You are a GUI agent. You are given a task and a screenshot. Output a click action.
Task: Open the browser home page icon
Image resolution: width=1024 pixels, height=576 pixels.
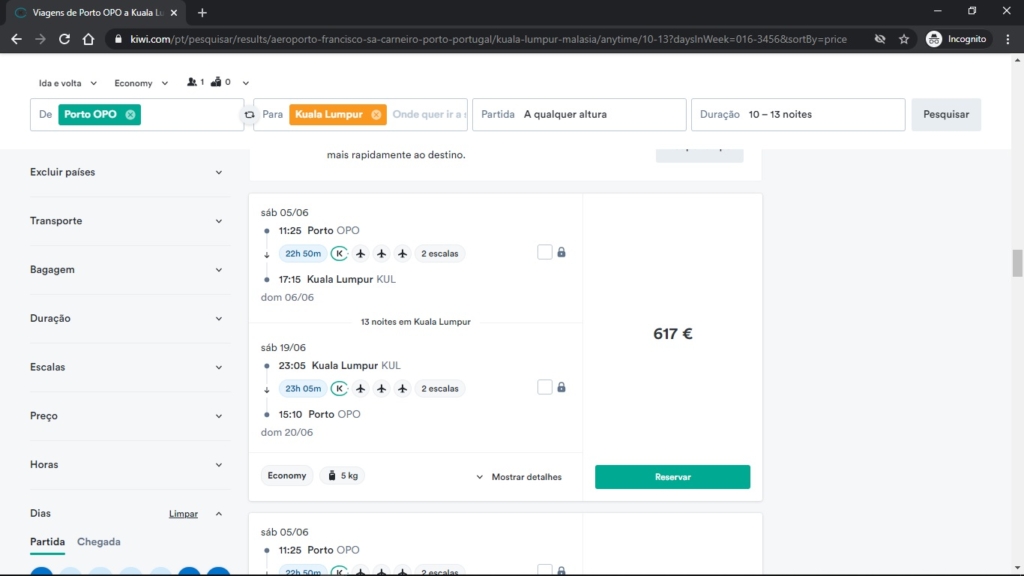coord(88,39)
